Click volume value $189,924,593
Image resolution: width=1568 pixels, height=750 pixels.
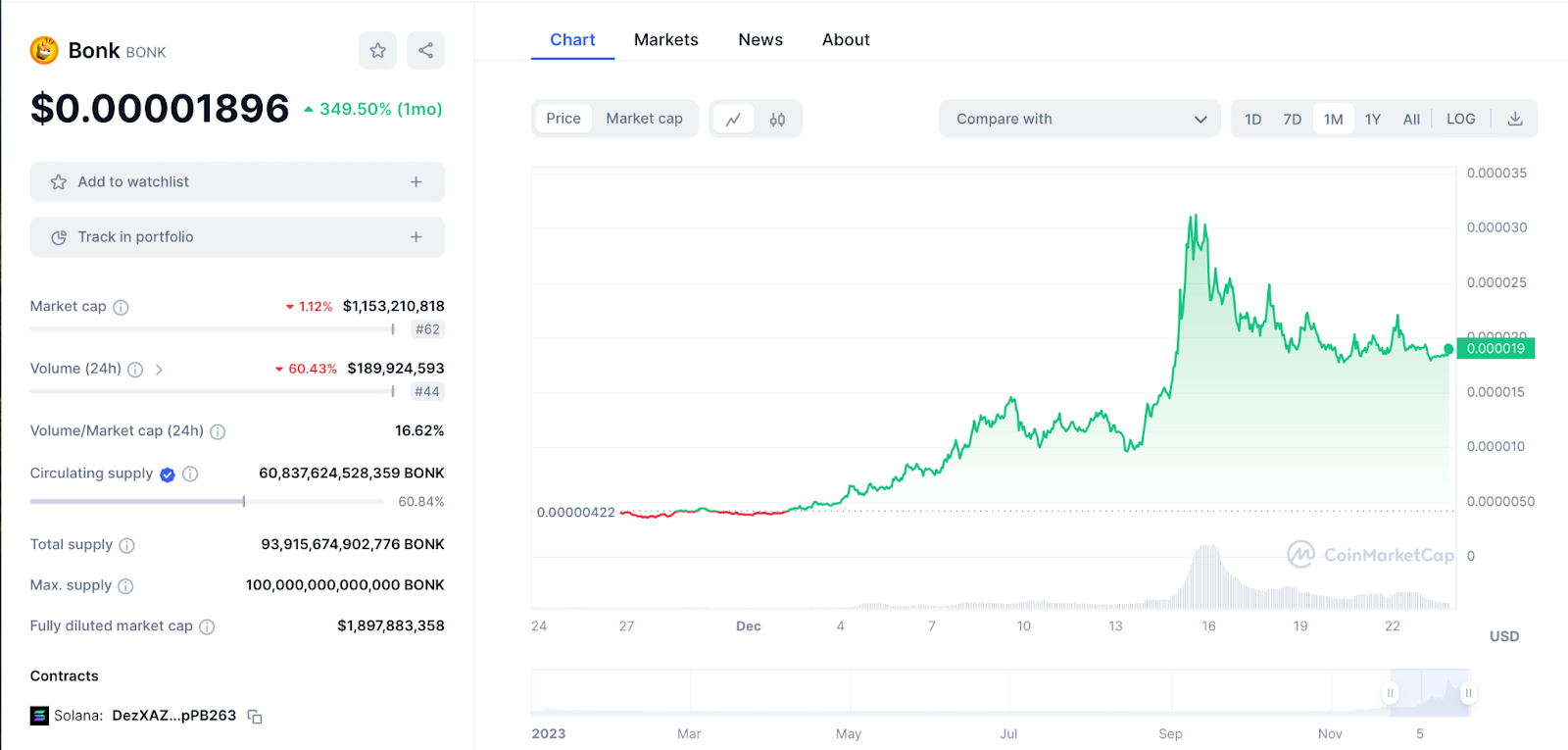(x=396, y=369)
